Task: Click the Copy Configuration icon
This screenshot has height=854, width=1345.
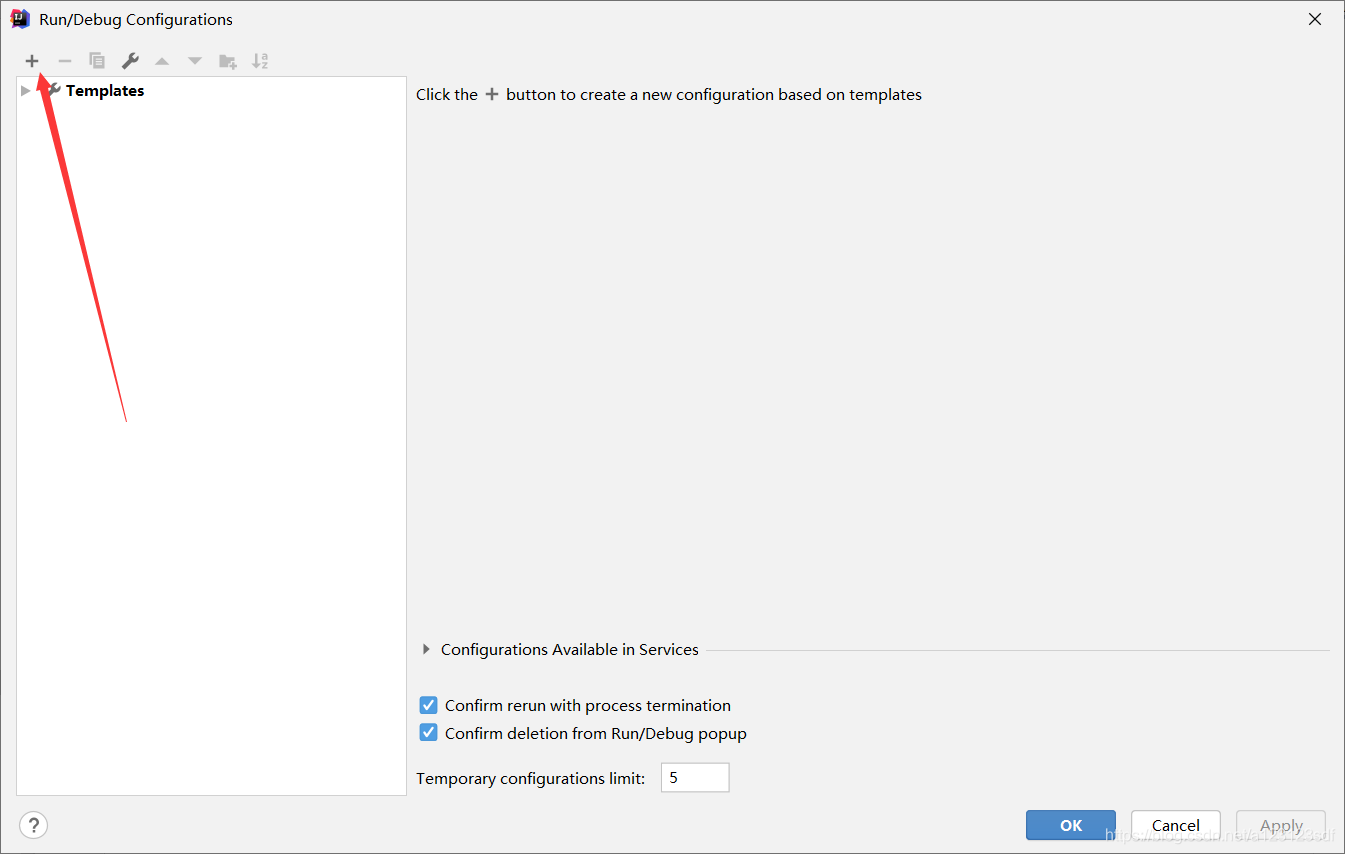Action: (x=97, y=61)
